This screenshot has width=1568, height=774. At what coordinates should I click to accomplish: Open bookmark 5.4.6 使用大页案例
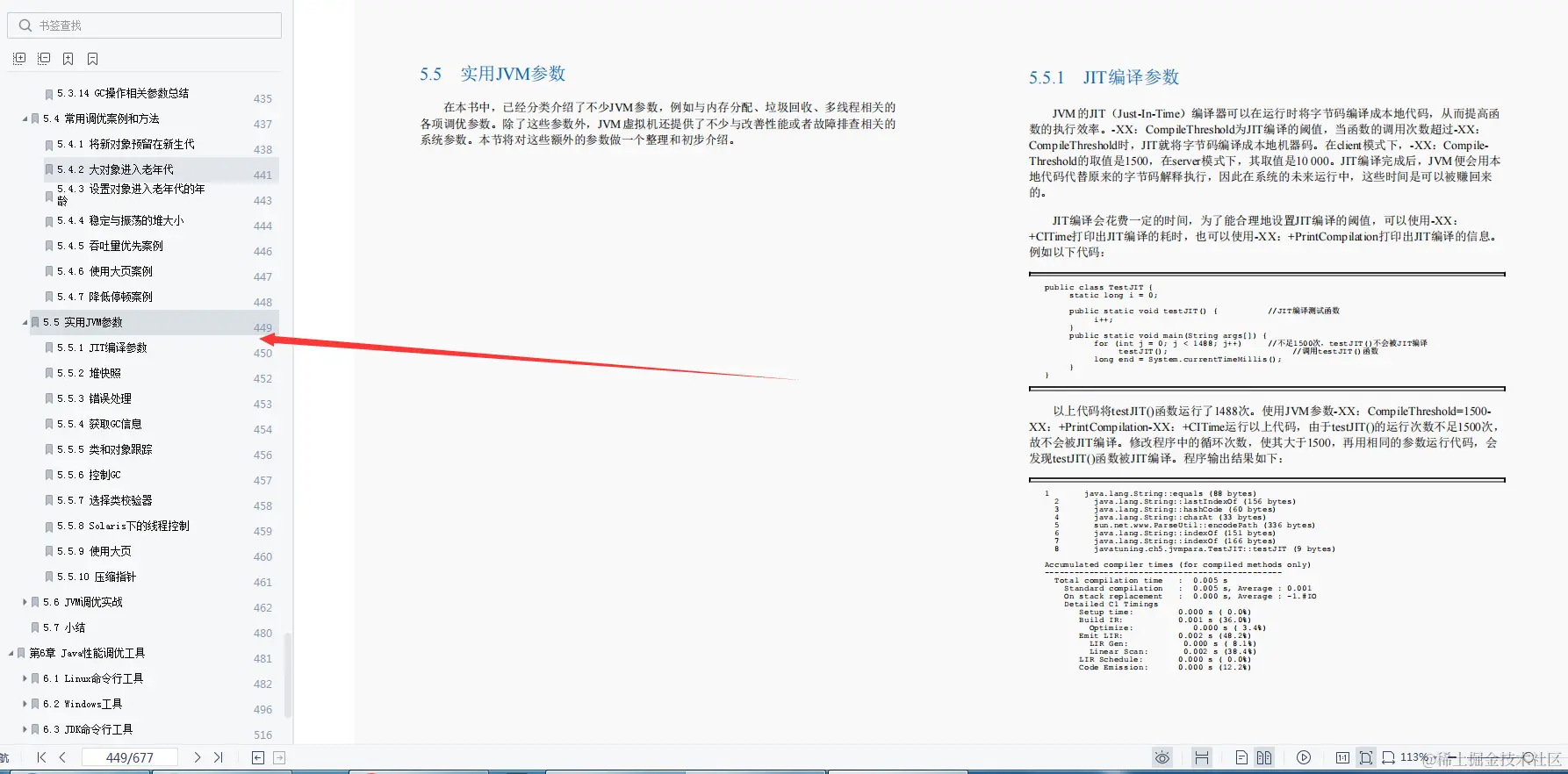tap(104, 271)
